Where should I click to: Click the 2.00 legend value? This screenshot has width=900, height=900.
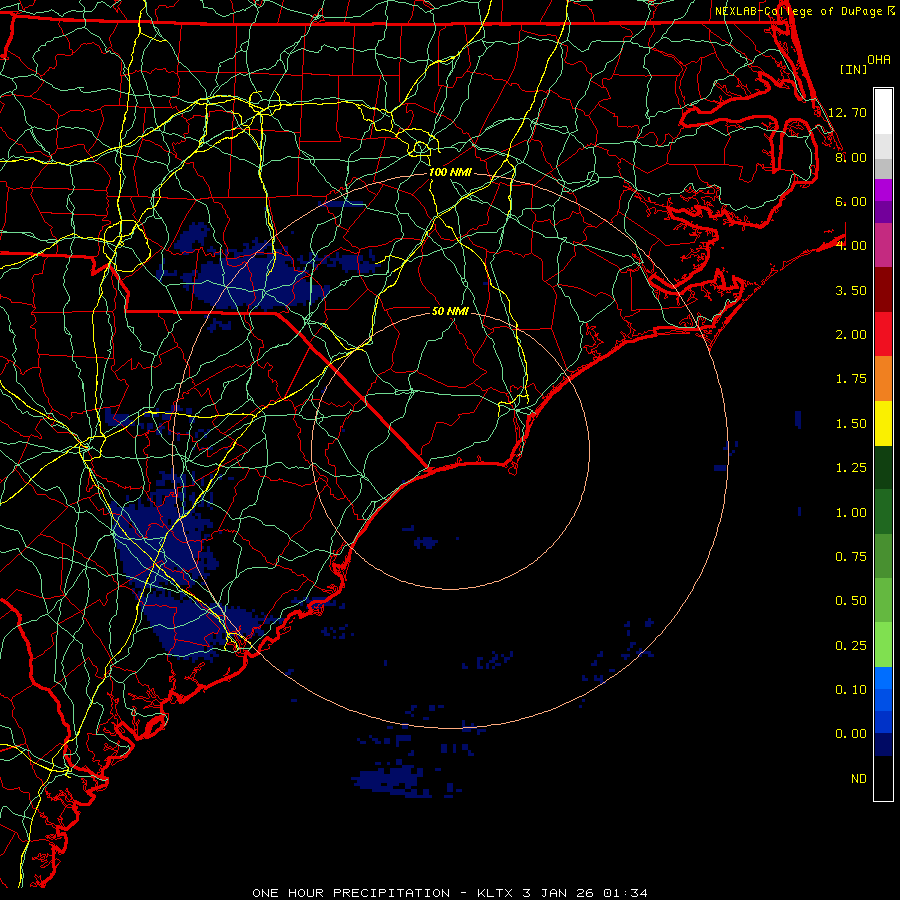pyautogui.click(x=851, y=335)
